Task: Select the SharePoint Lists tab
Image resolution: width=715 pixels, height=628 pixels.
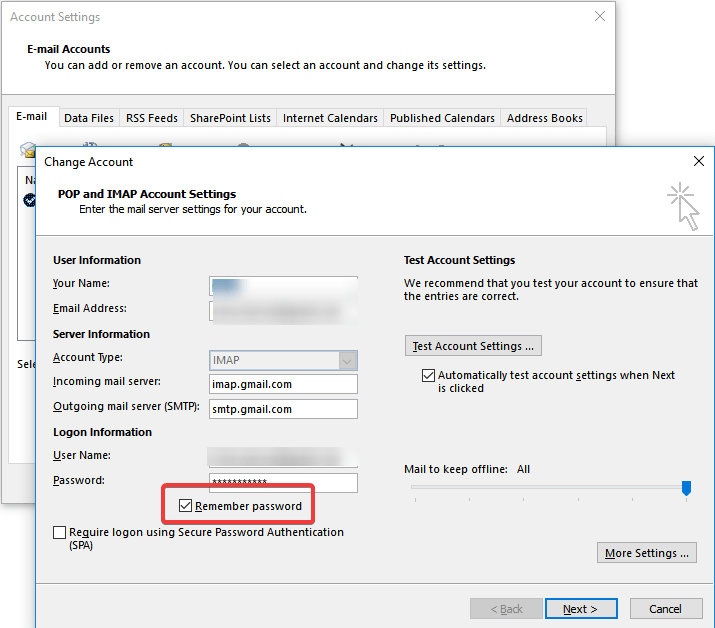Action: 230,118
